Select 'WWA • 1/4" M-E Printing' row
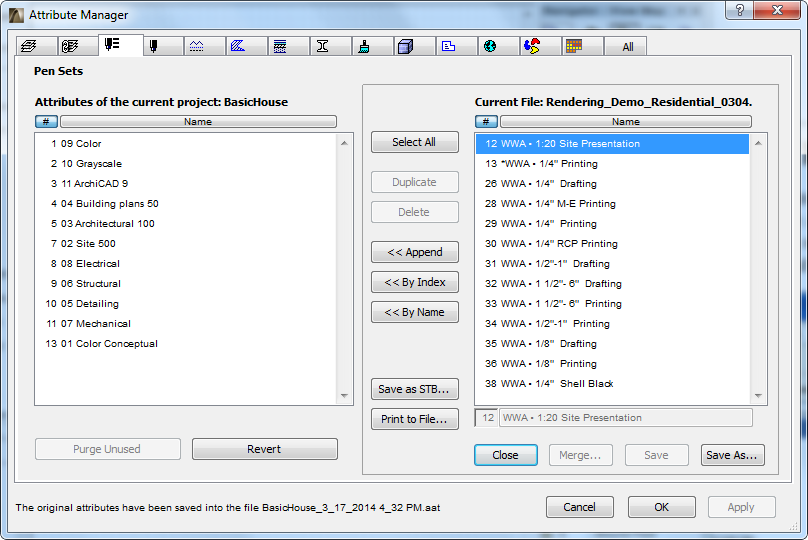Image resolution: width=808 pixels, height=540 pixels. click(x=612, y=204)
